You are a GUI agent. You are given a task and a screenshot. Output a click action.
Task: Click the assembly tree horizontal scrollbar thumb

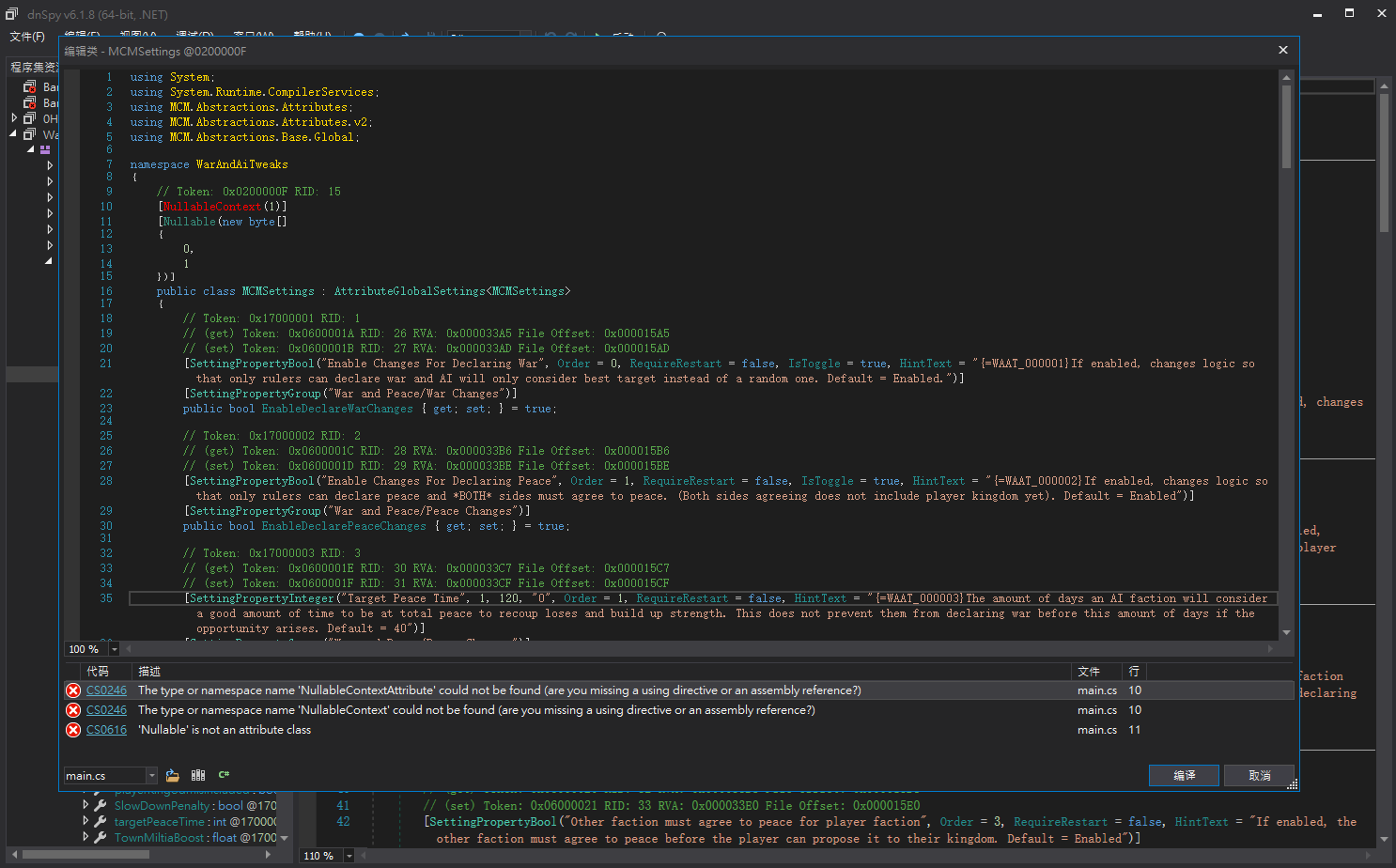(x=85, y=855)
